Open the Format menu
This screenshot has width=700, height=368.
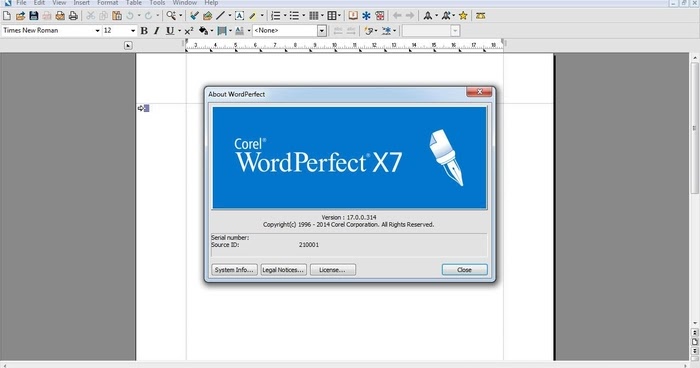point(108,3)
